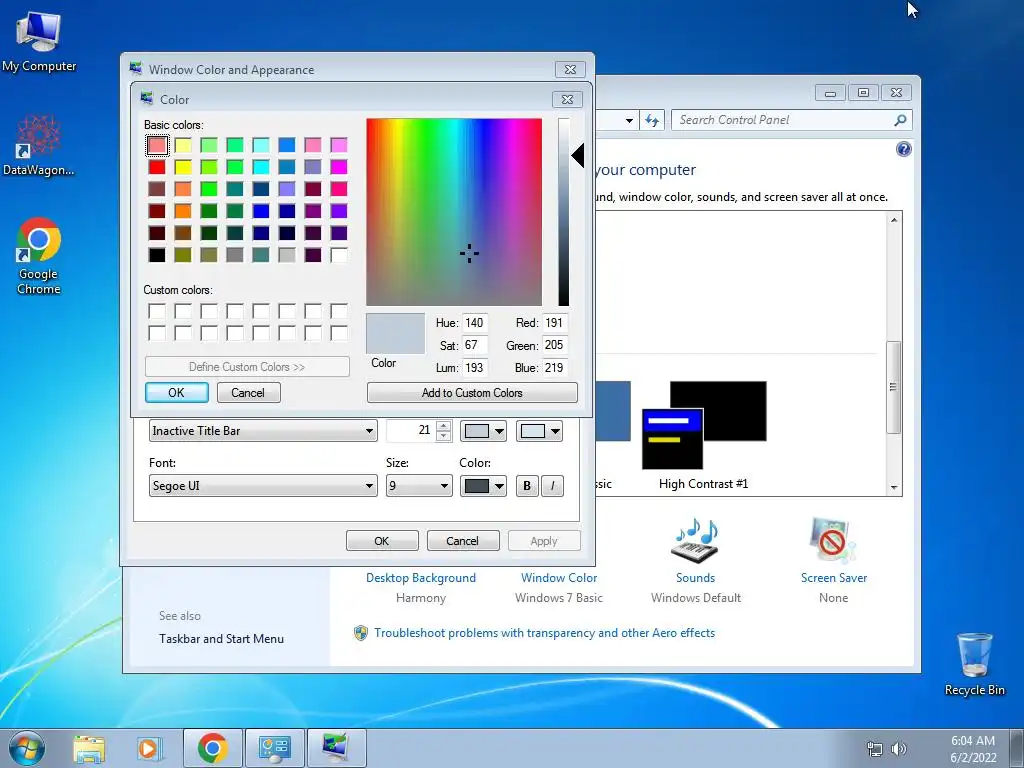Switch to Chrome in the taskbar
1024x768 pixels.
(213, 748)
